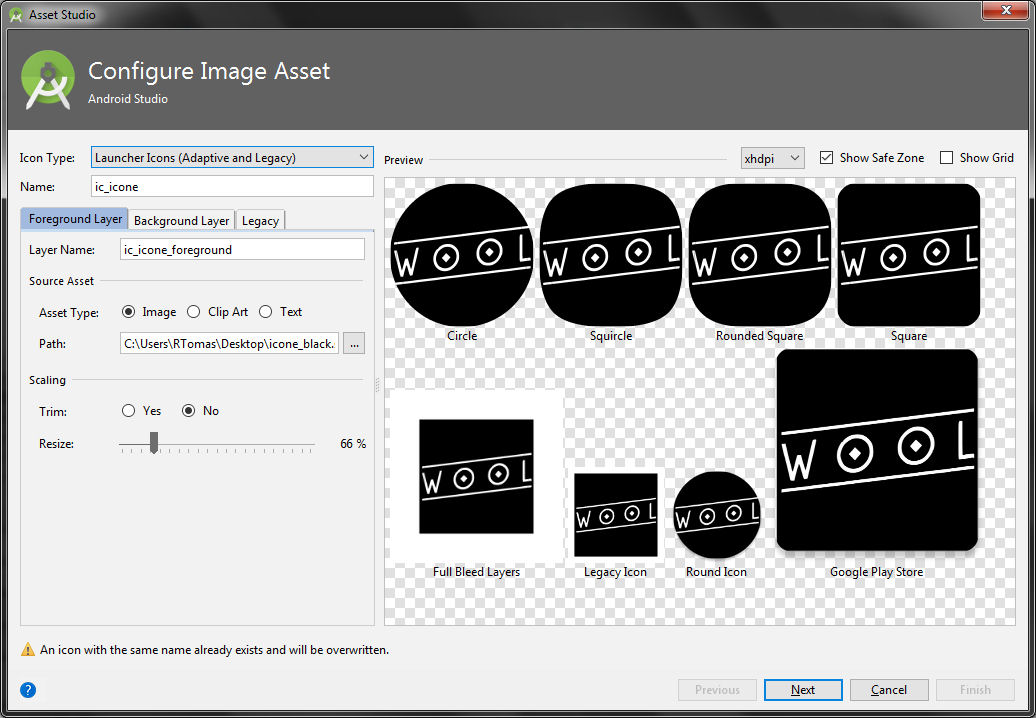Click the Google Play Store icon preview
This screenshot has height=718, width=1036.
pos(876,449)
